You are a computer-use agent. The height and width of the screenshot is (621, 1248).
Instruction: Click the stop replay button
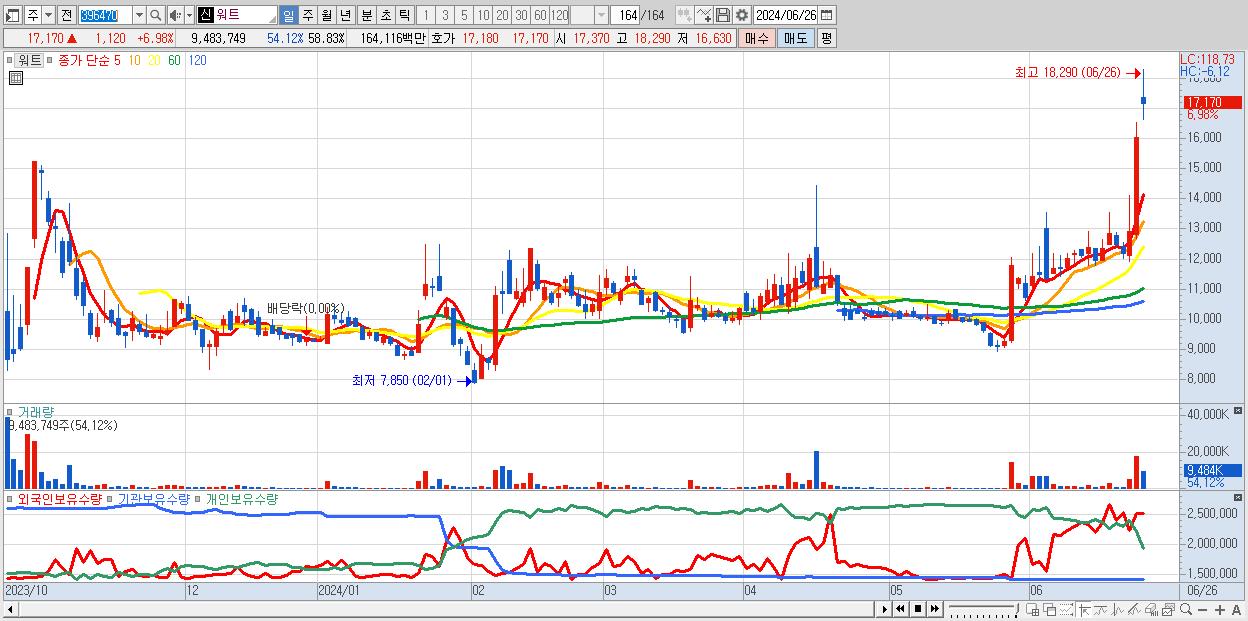point(918,608)
